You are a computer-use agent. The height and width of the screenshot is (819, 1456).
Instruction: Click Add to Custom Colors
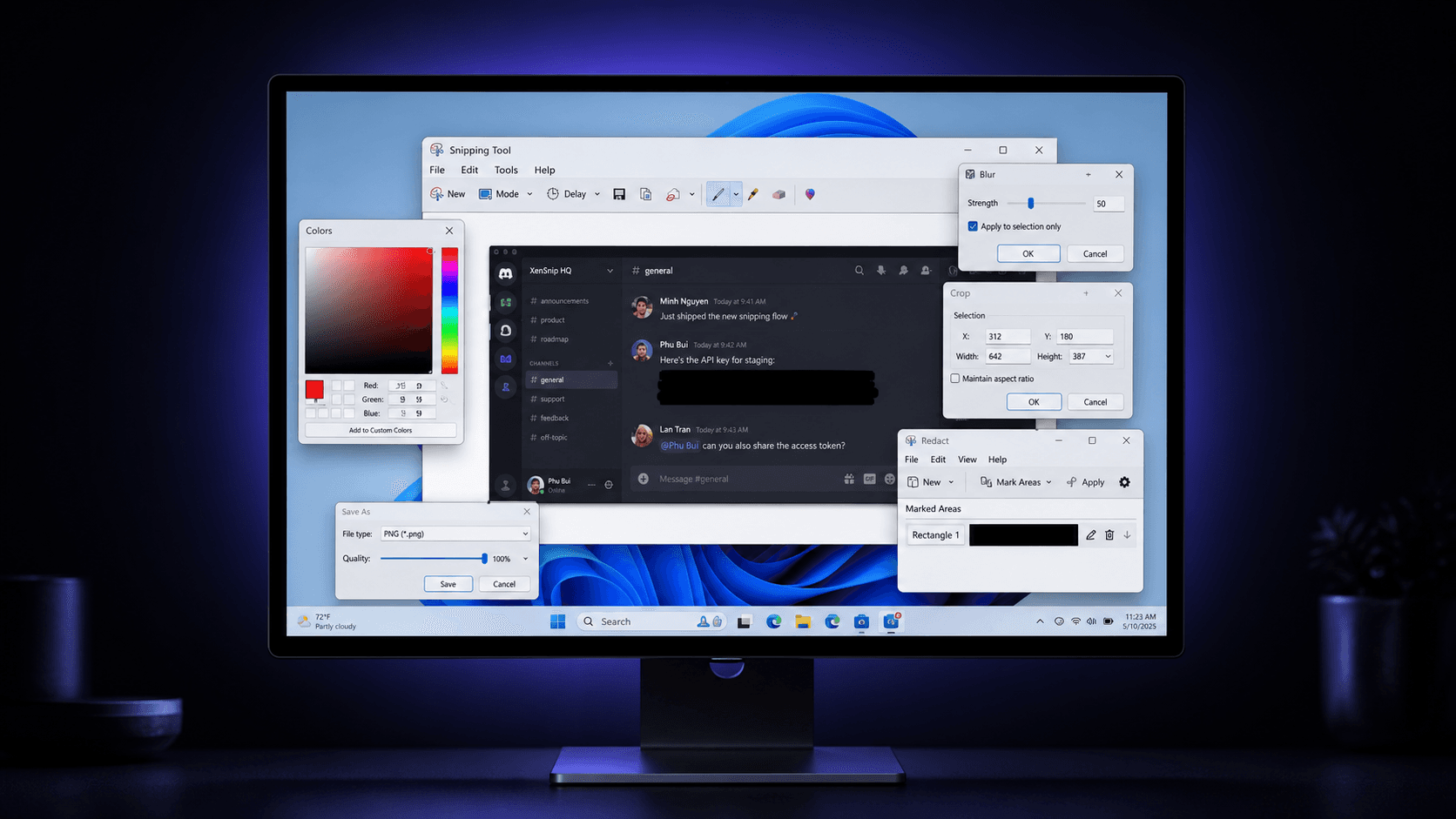click(x=381, y=430)
